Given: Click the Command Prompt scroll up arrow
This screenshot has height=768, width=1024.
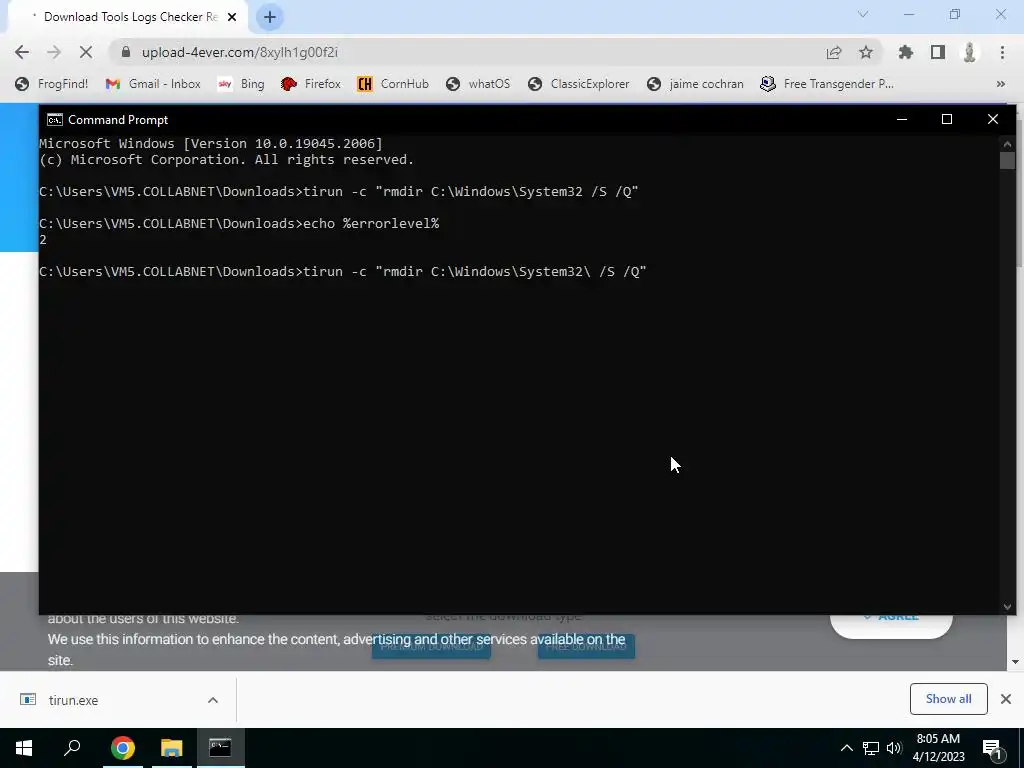Looking at the screenshot, I should 1007,144.
